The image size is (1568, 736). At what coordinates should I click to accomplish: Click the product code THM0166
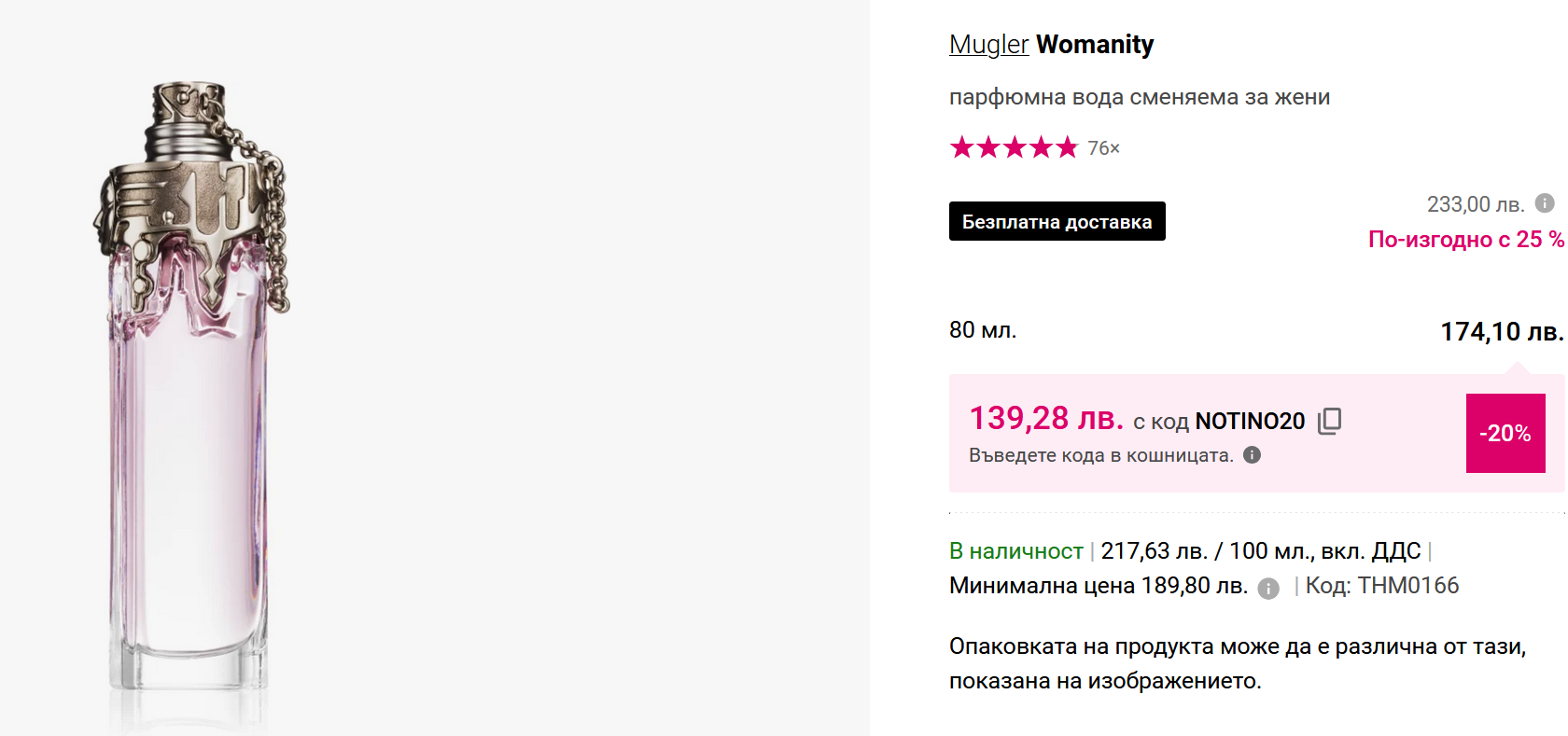click(1407, 586)
